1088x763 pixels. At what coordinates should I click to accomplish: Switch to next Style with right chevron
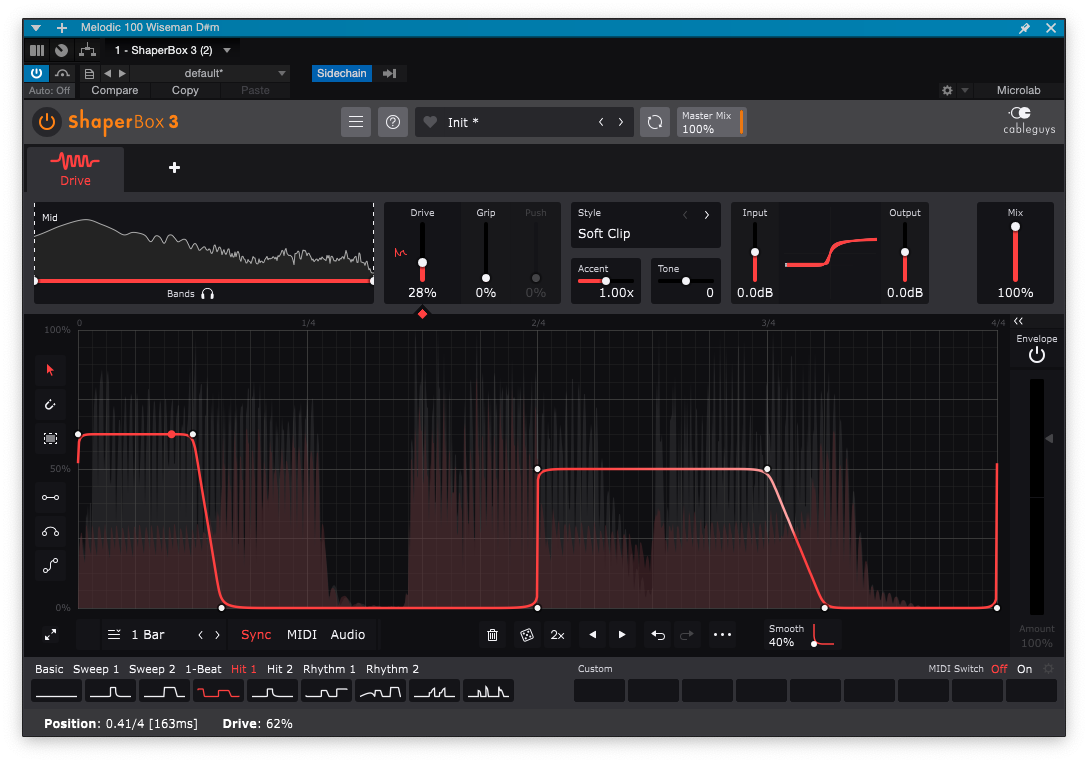pyautogui.click(x=707, y=215)
